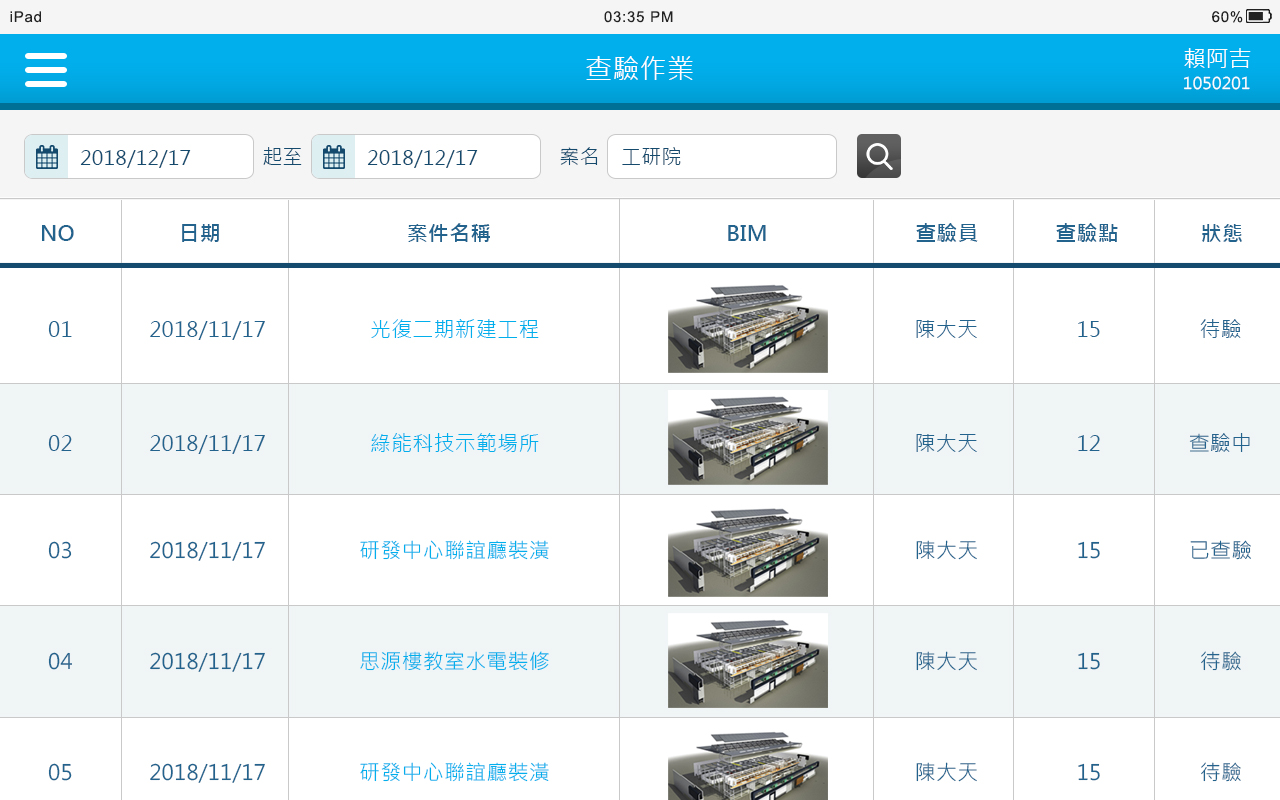Sort by 狀態 column header
The width and height of the screenshot is (1280, 800).
1221,233
